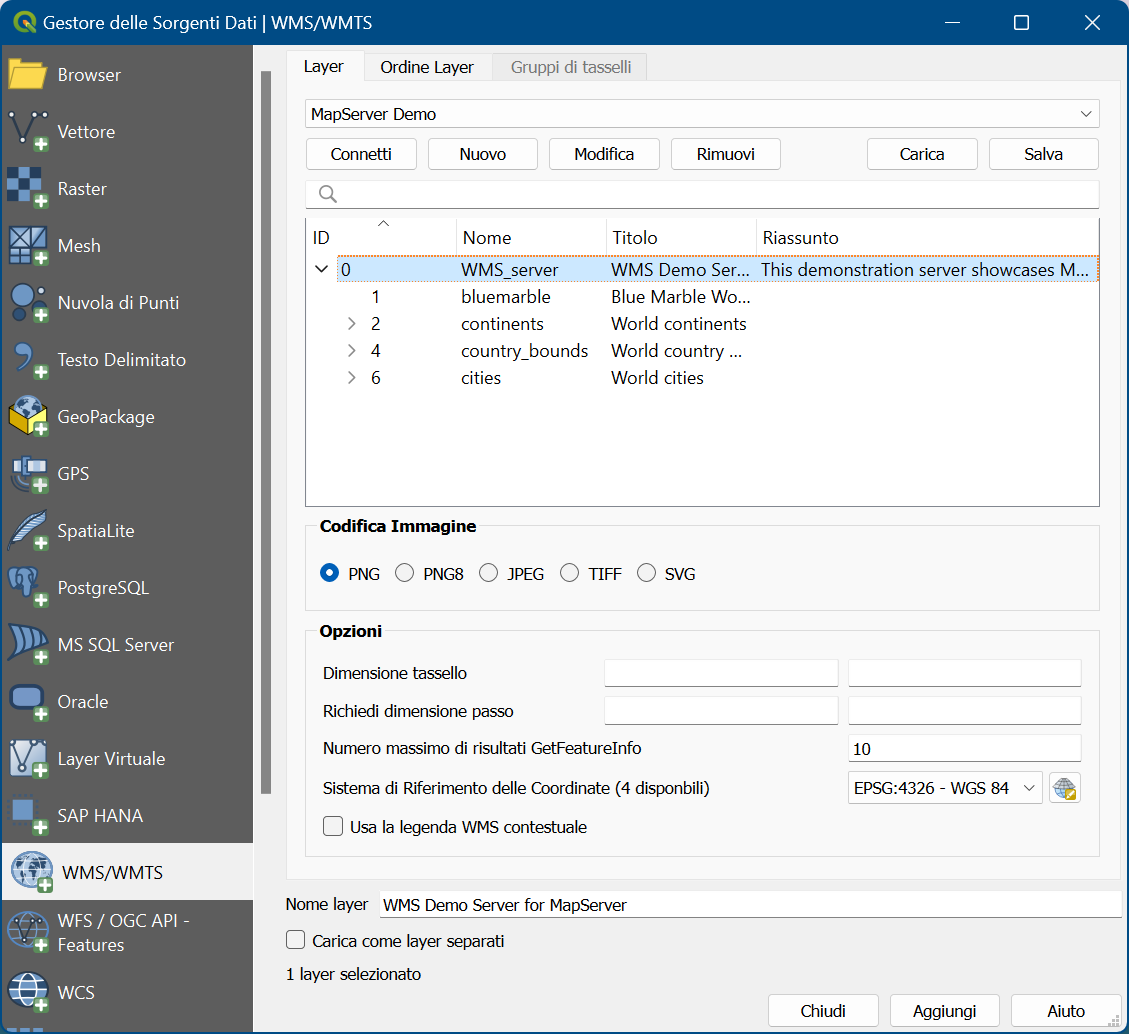Click the Connetti button
Image resolution: width=1129 pixels, height=1034 pixels.
tap(361, 154)
